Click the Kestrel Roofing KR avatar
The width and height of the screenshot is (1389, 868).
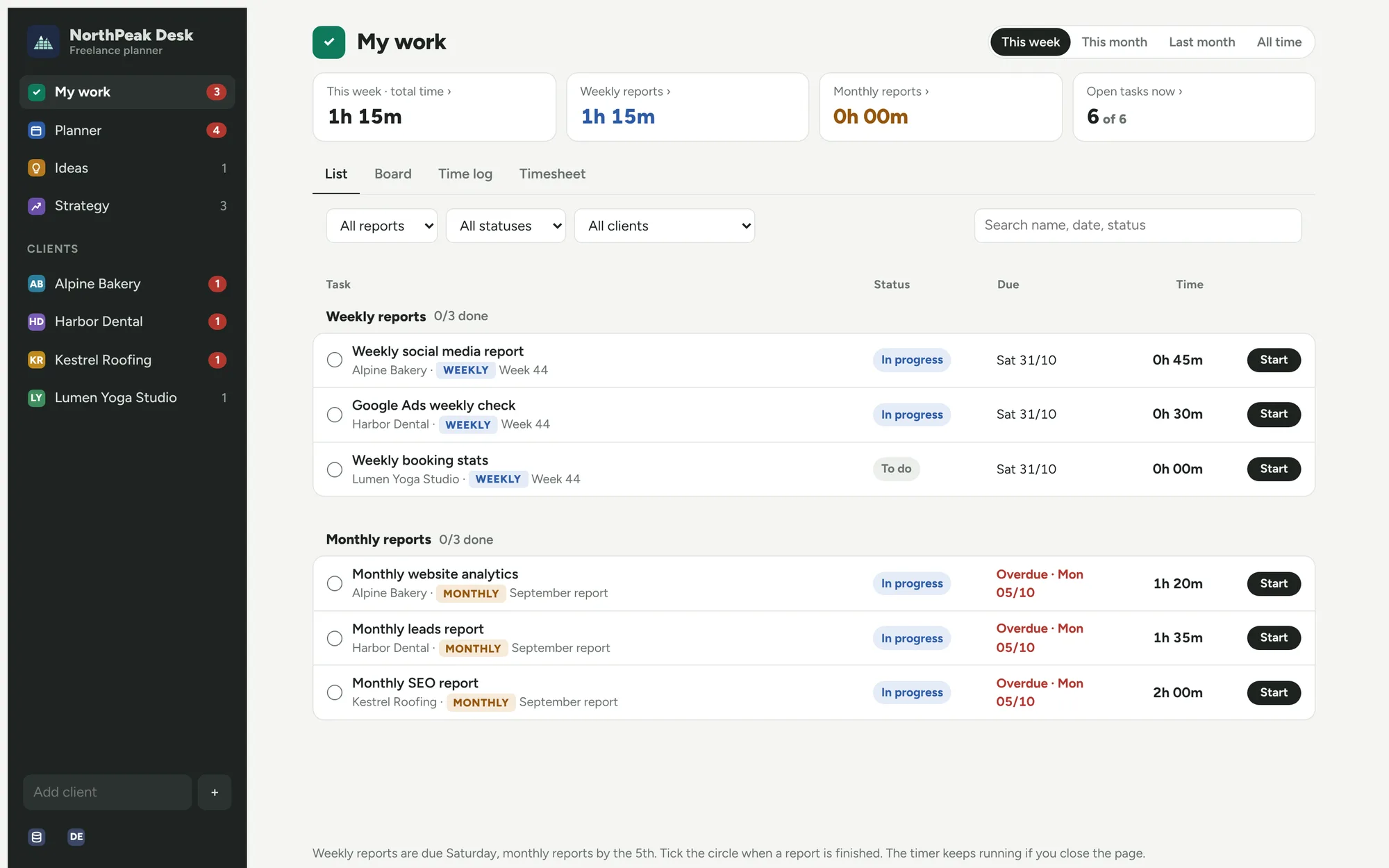click(x=37, y=360)
